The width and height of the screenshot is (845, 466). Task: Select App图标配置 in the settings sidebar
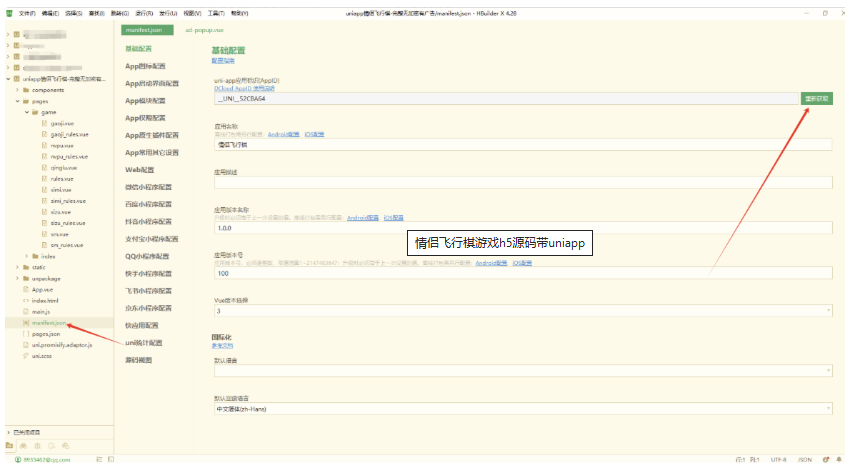coord(150,66)
